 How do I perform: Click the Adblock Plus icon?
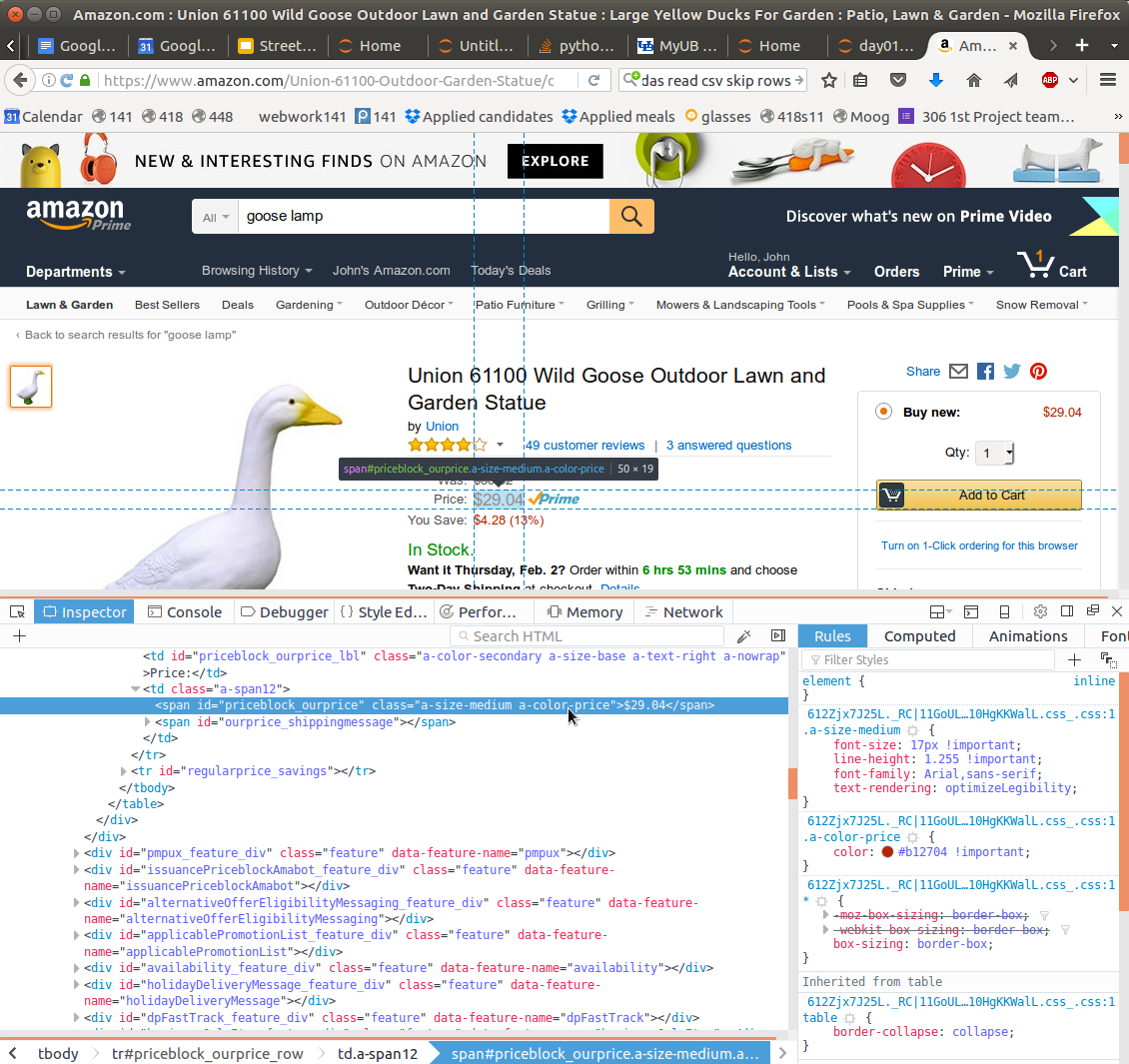[1050, 81]
